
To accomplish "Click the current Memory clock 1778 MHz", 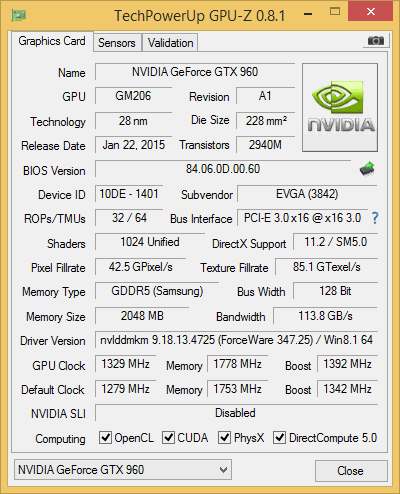I will click(x=237, y=364).
